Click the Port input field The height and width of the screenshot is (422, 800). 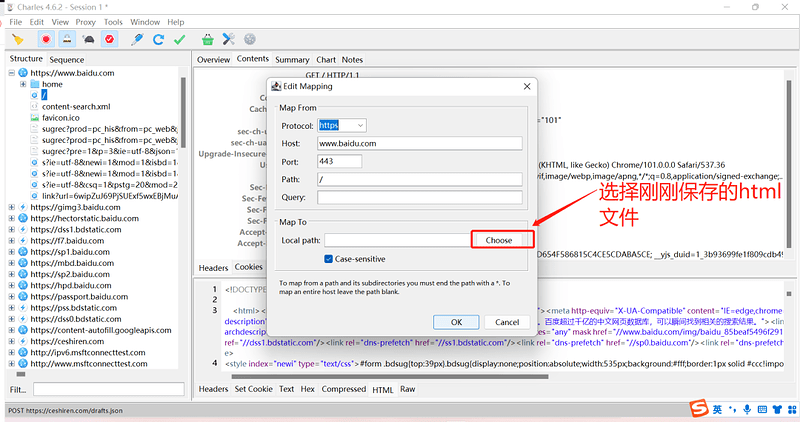(339, 161)
